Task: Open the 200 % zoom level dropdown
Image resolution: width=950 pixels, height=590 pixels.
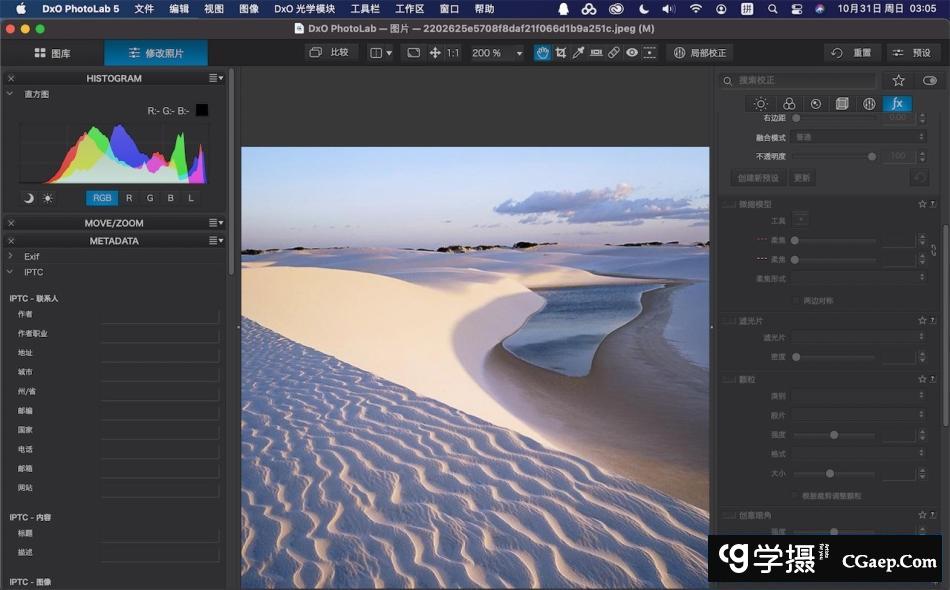Action: pyautogui.click(x=498, y=53)
